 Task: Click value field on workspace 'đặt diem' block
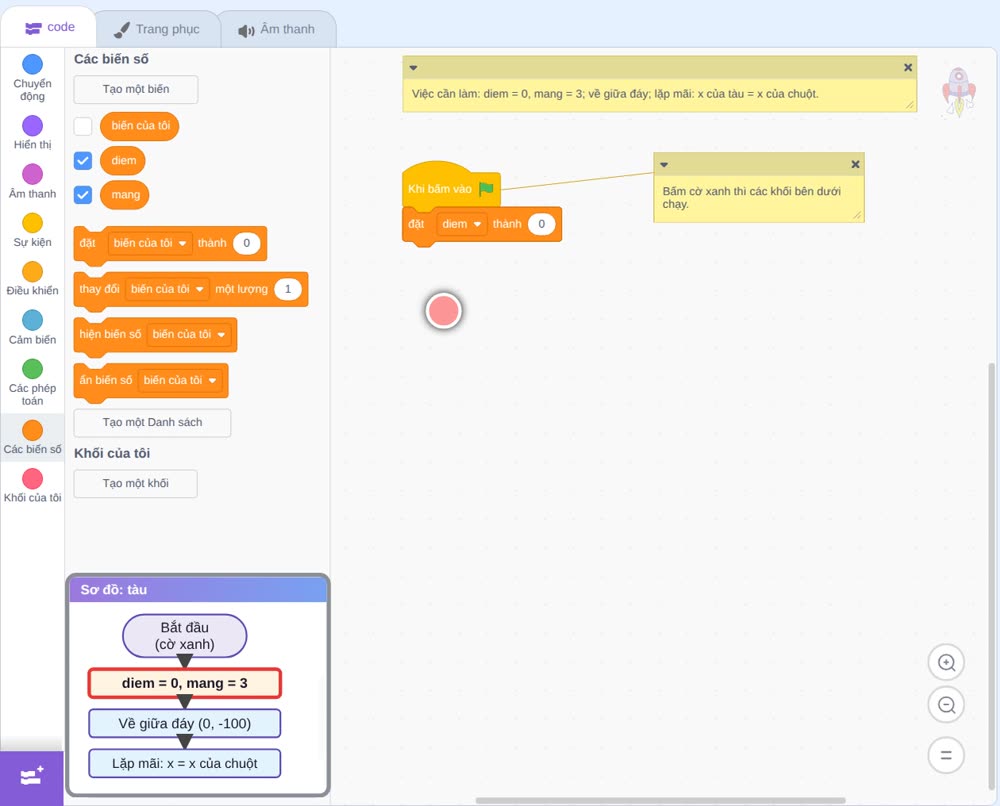click(x=541, y=224)
